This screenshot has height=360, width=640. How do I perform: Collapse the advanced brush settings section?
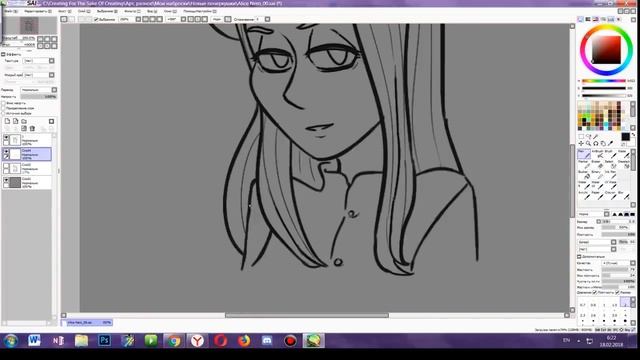coord(579,256)
